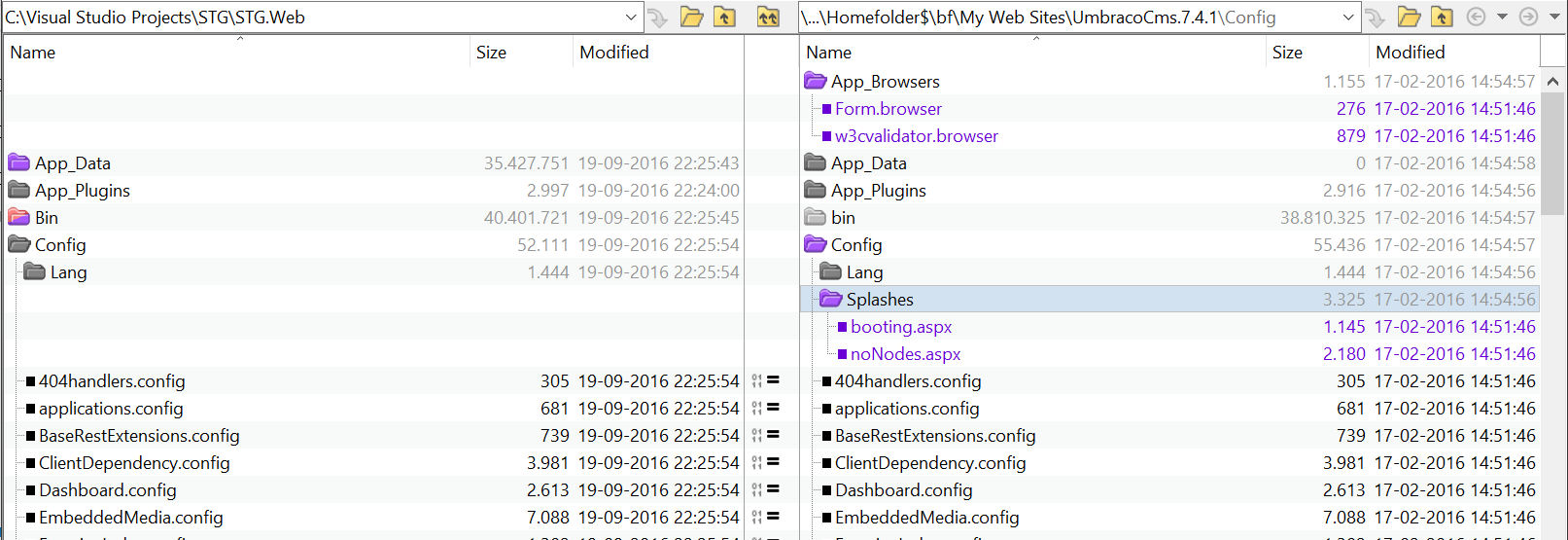Collapse App_Browsers folder icon in right pane
1568x540 pixels.
[x=816, y=81]
